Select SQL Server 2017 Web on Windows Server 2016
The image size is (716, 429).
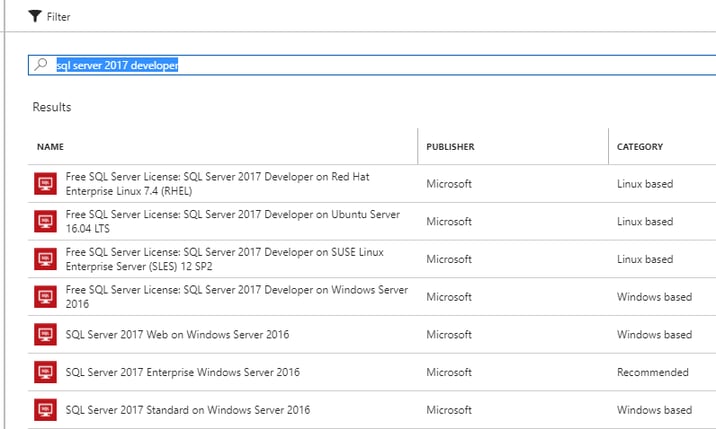[372, 334]
